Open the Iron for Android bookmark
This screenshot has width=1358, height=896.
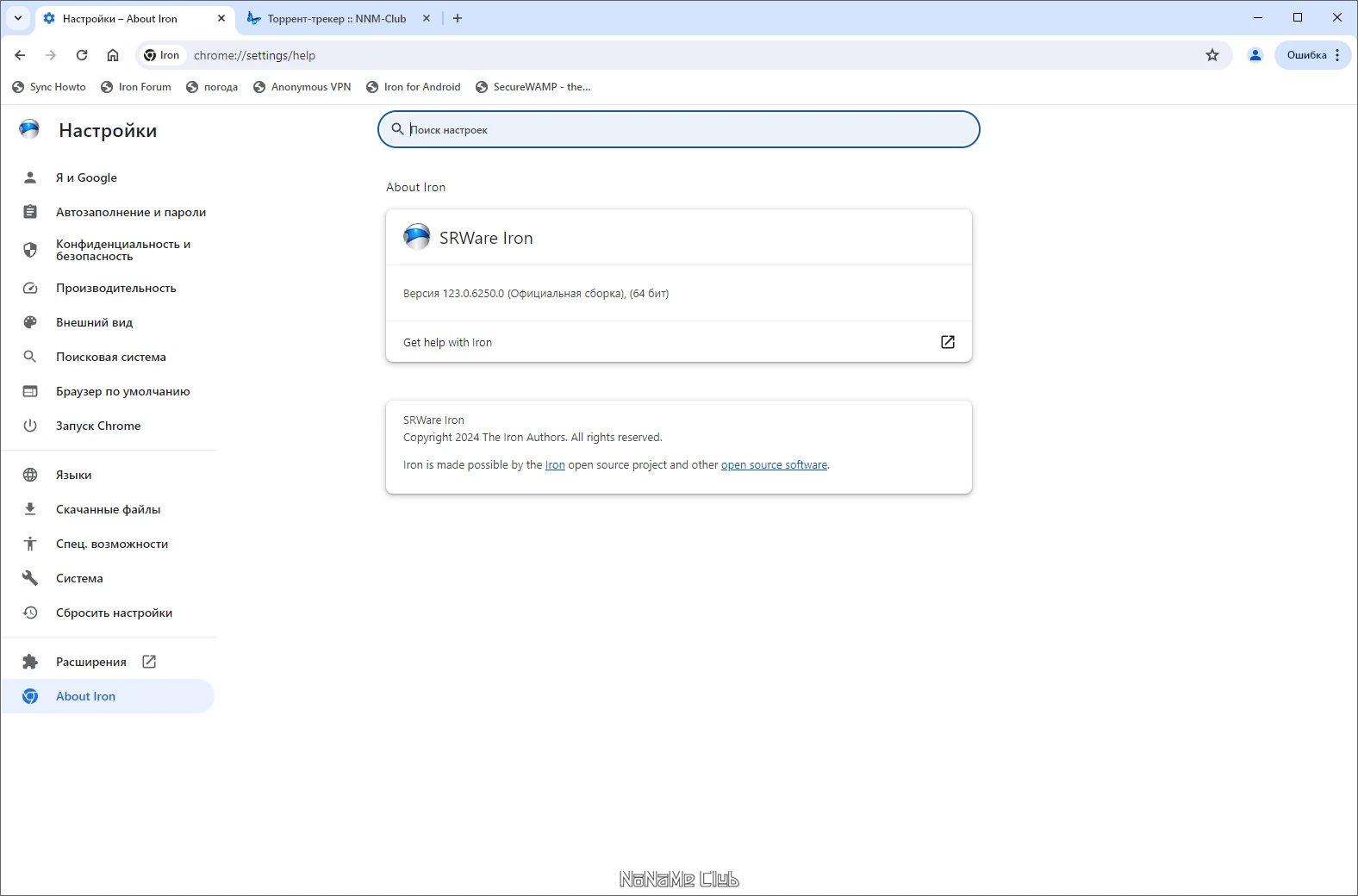pos(414,87)
